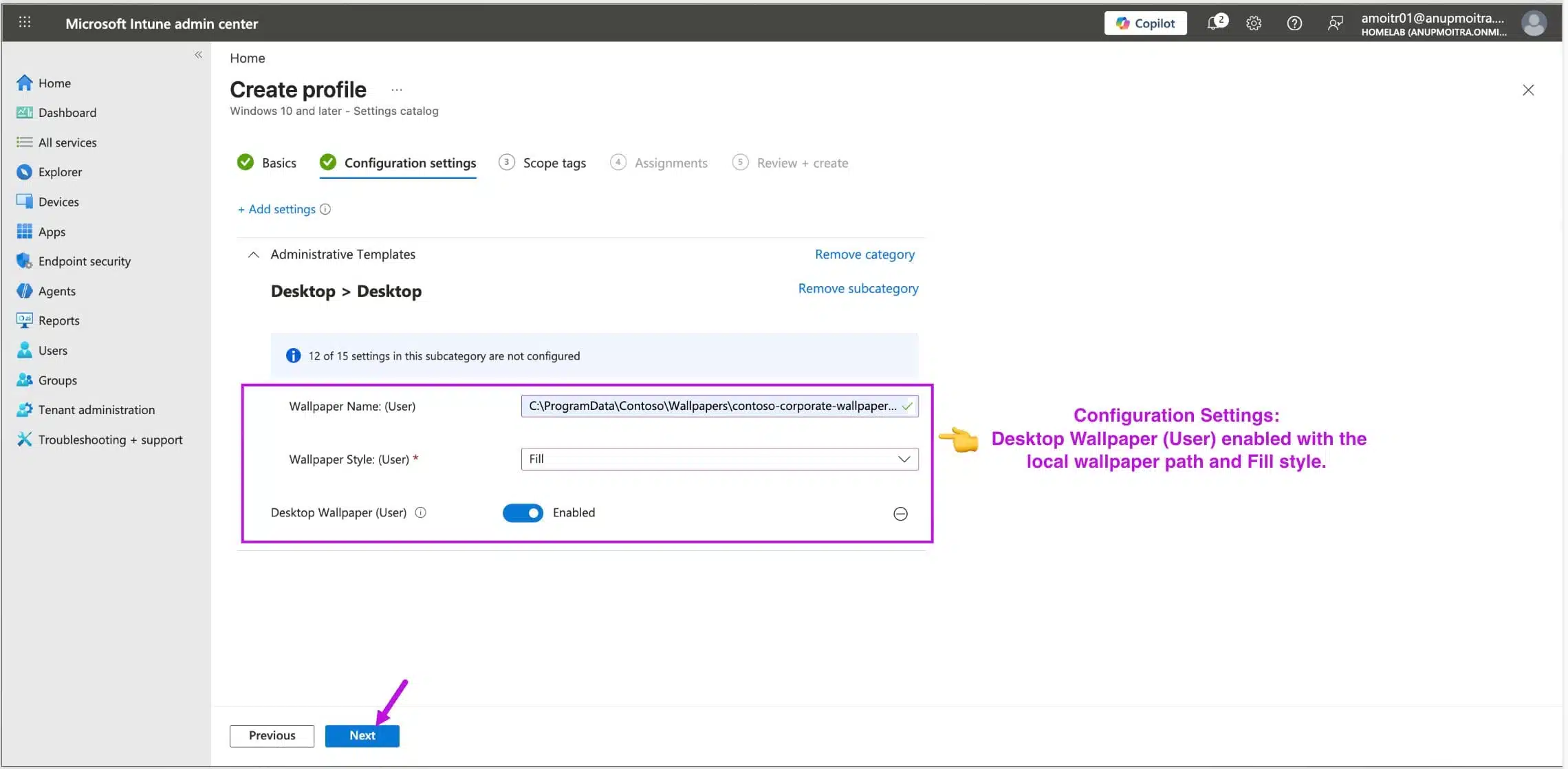The image size is (1568, 769).
Task: Open the app launcher waffle icon
Action: pos(25,23)
